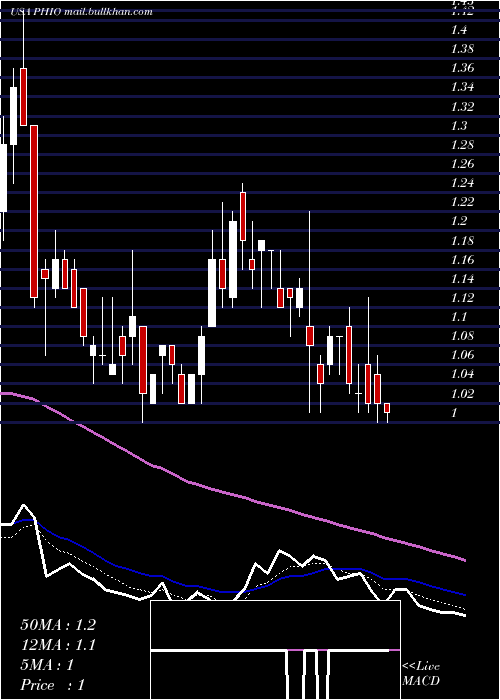Viewport: 500px width, 700px height.
Task: Select the 1.26 price axis label
Action: click(x=462, y=164)
